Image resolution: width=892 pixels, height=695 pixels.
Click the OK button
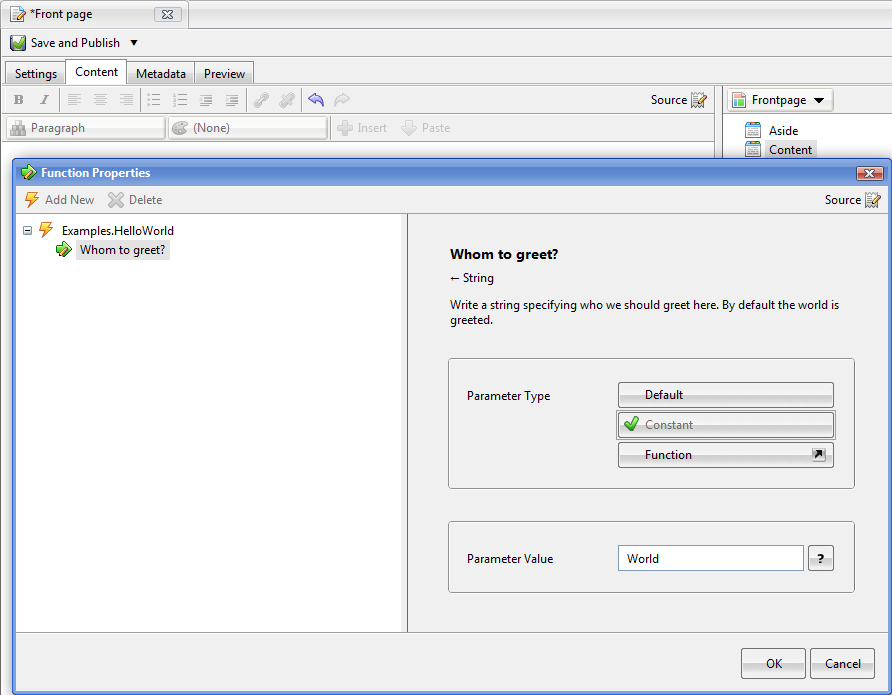(773, 663)
